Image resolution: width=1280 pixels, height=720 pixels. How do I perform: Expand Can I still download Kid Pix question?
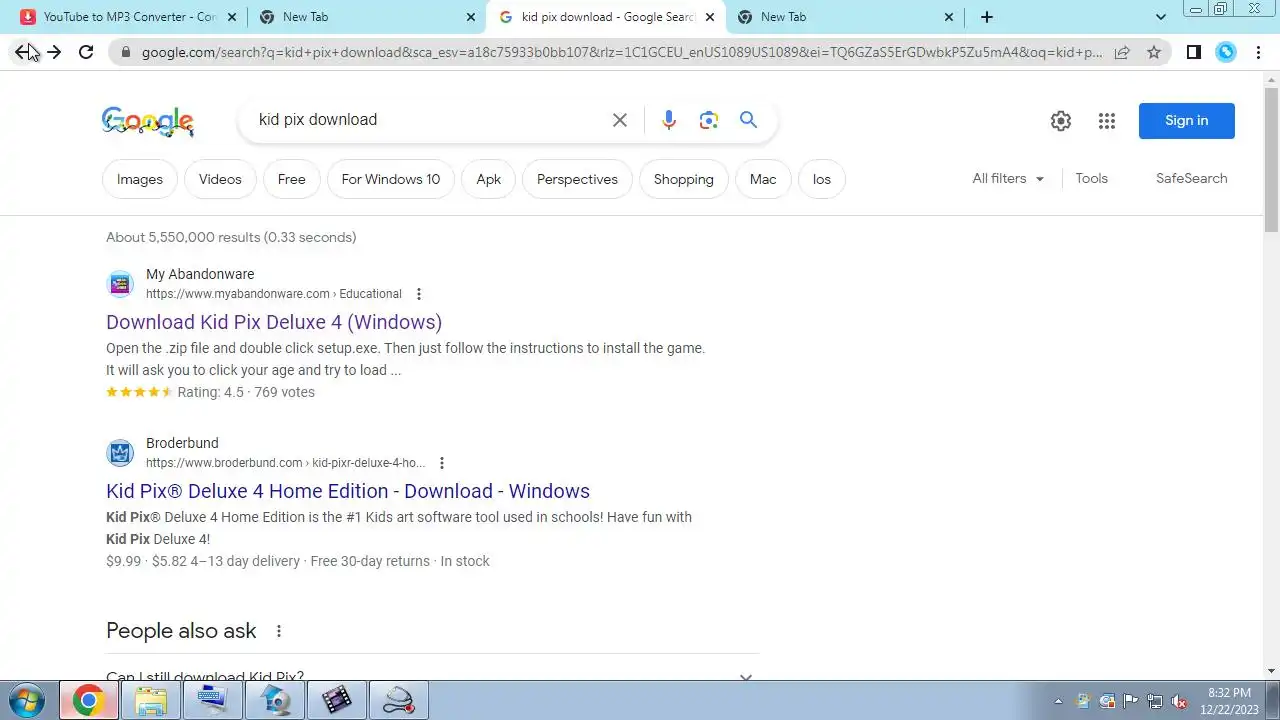click(x=432, y=674)
